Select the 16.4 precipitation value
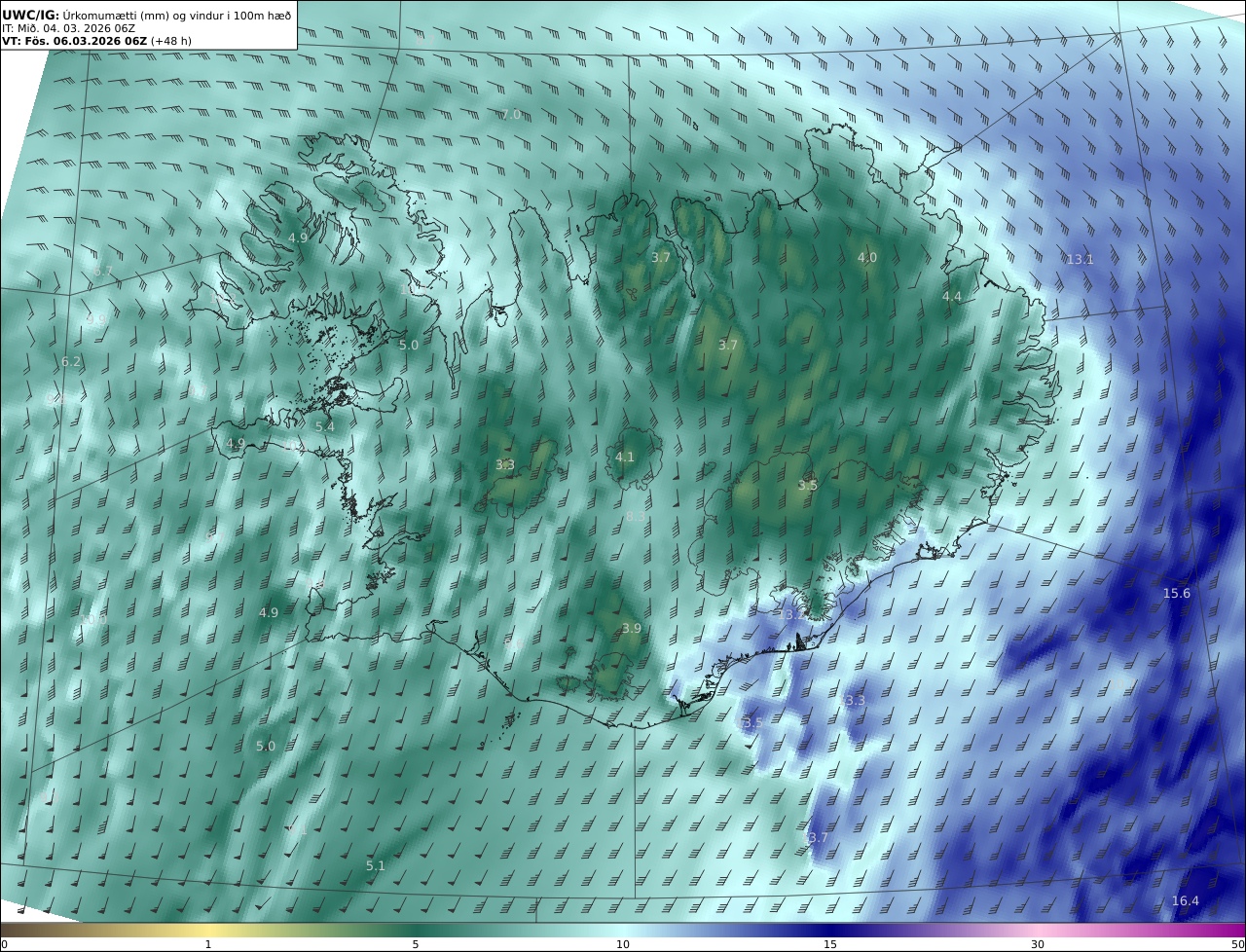The height and width of the screenshot is (952, 1246). pyautogui.click(x=1185, y=901)
